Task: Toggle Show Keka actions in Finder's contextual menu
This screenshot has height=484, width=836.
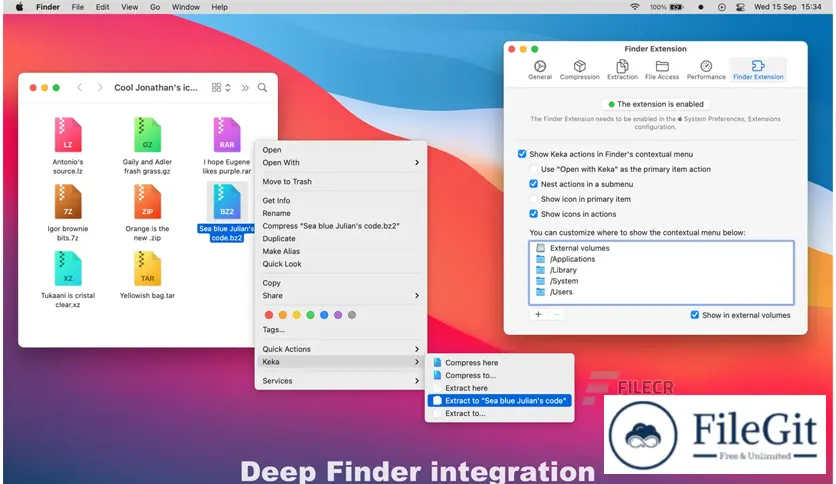Action: coord(522,154)
